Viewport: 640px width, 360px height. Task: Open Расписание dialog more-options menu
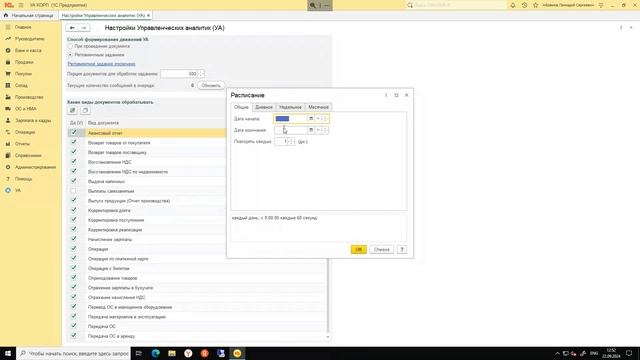pyautogui.click(x=386, y=95)
